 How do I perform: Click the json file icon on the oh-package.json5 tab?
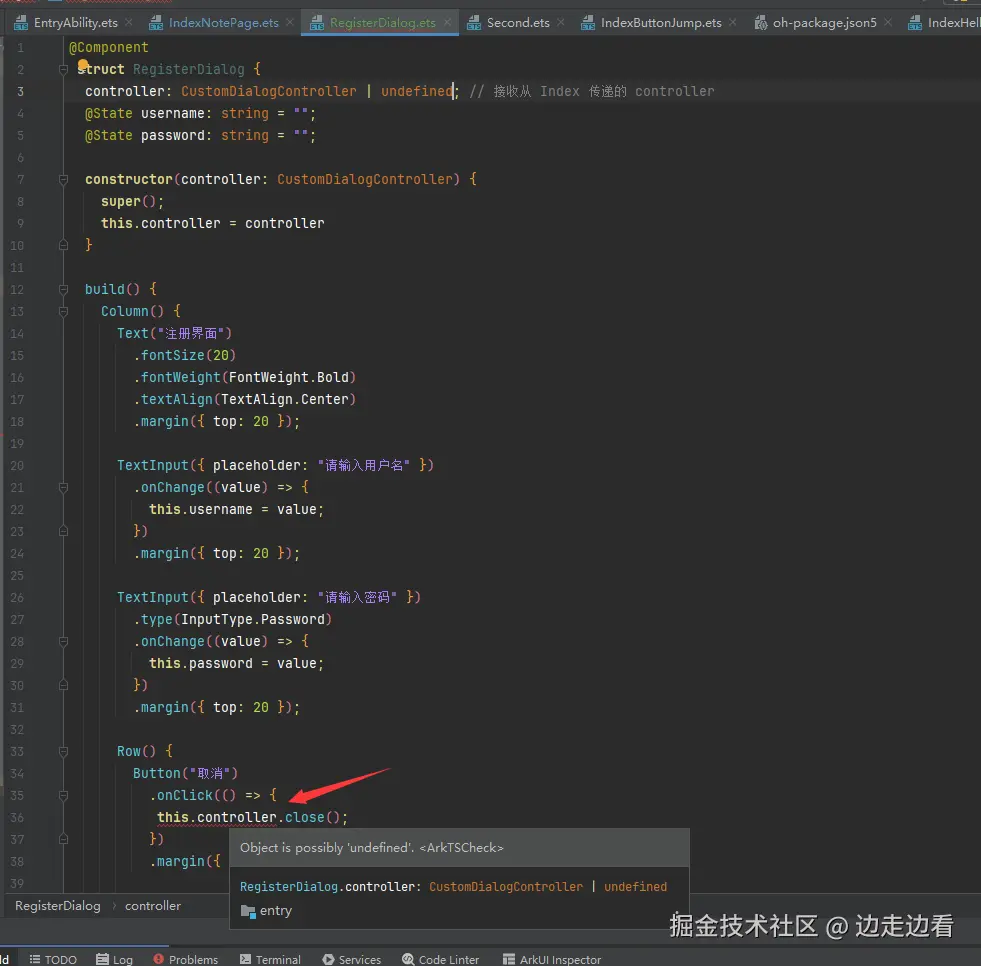(x=761, y=24)
